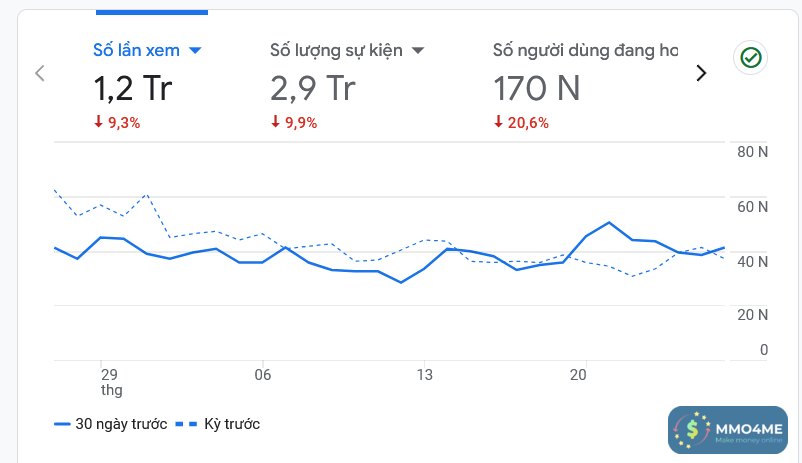Select the 'Số người dùng đang hoạt động' tab
This screenshot has width=802, height=463.
coord(585,50)
